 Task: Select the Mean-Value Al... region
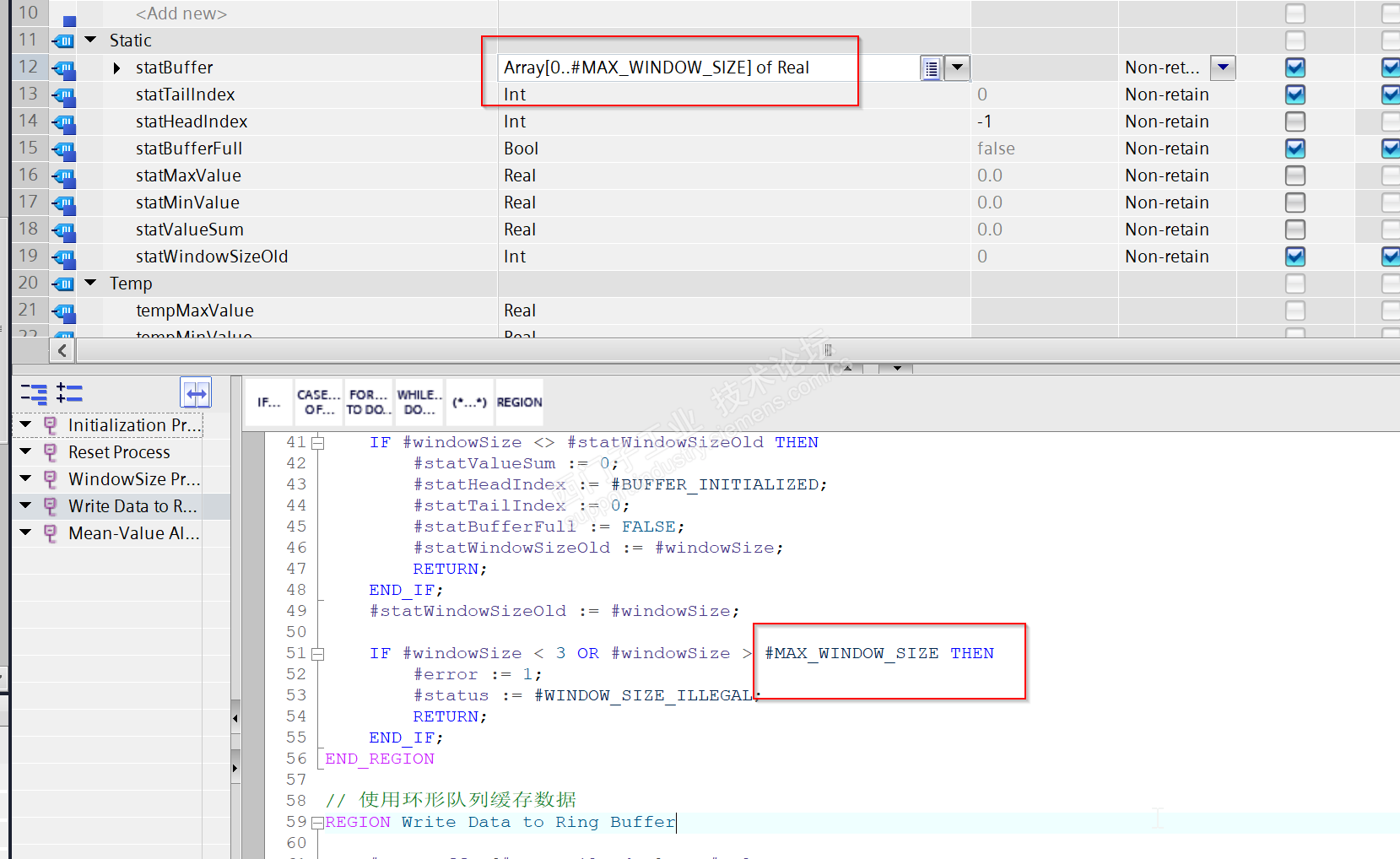(x=134, y=533)
